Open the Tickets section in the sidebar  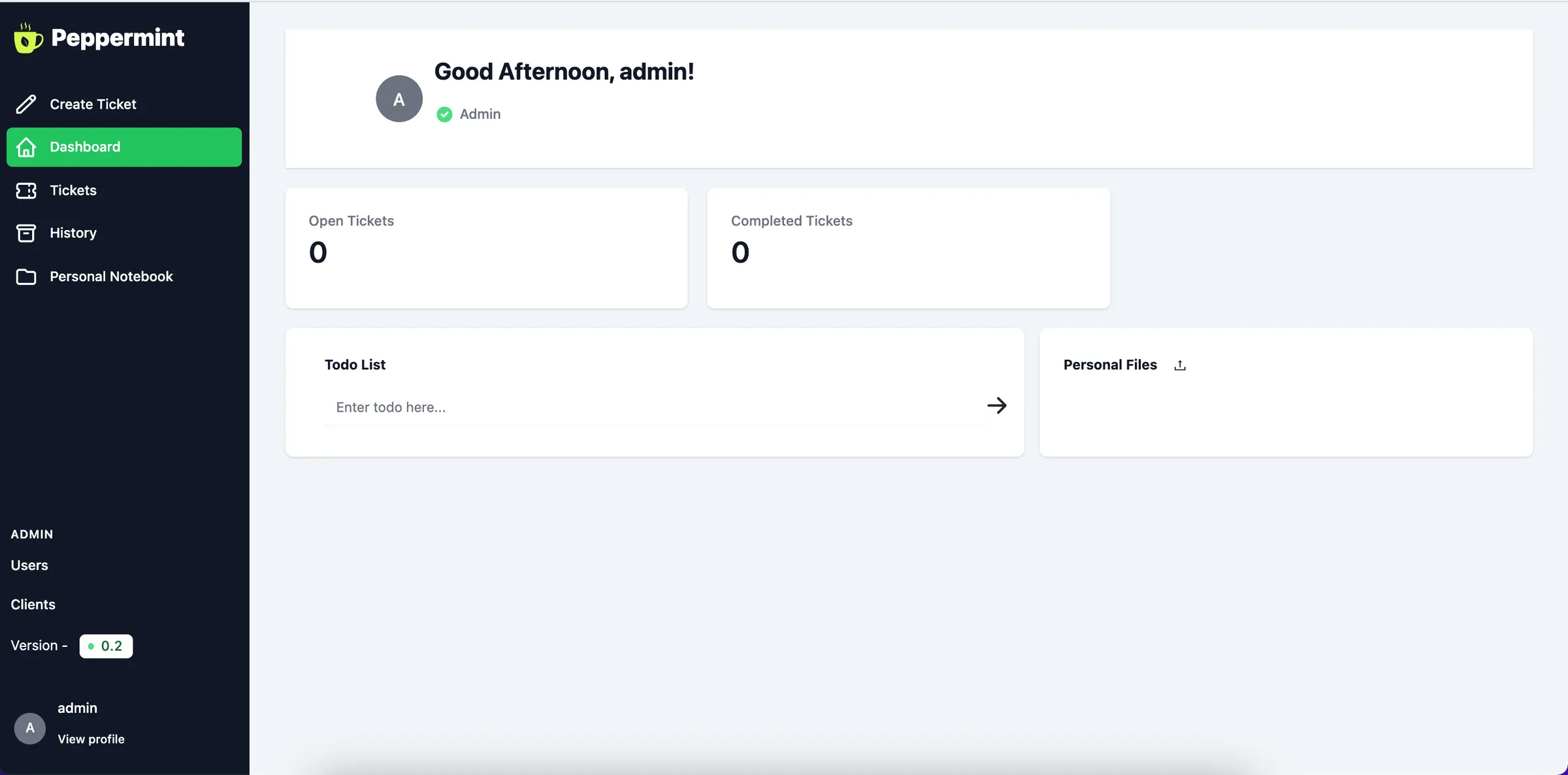click(72, 190)
